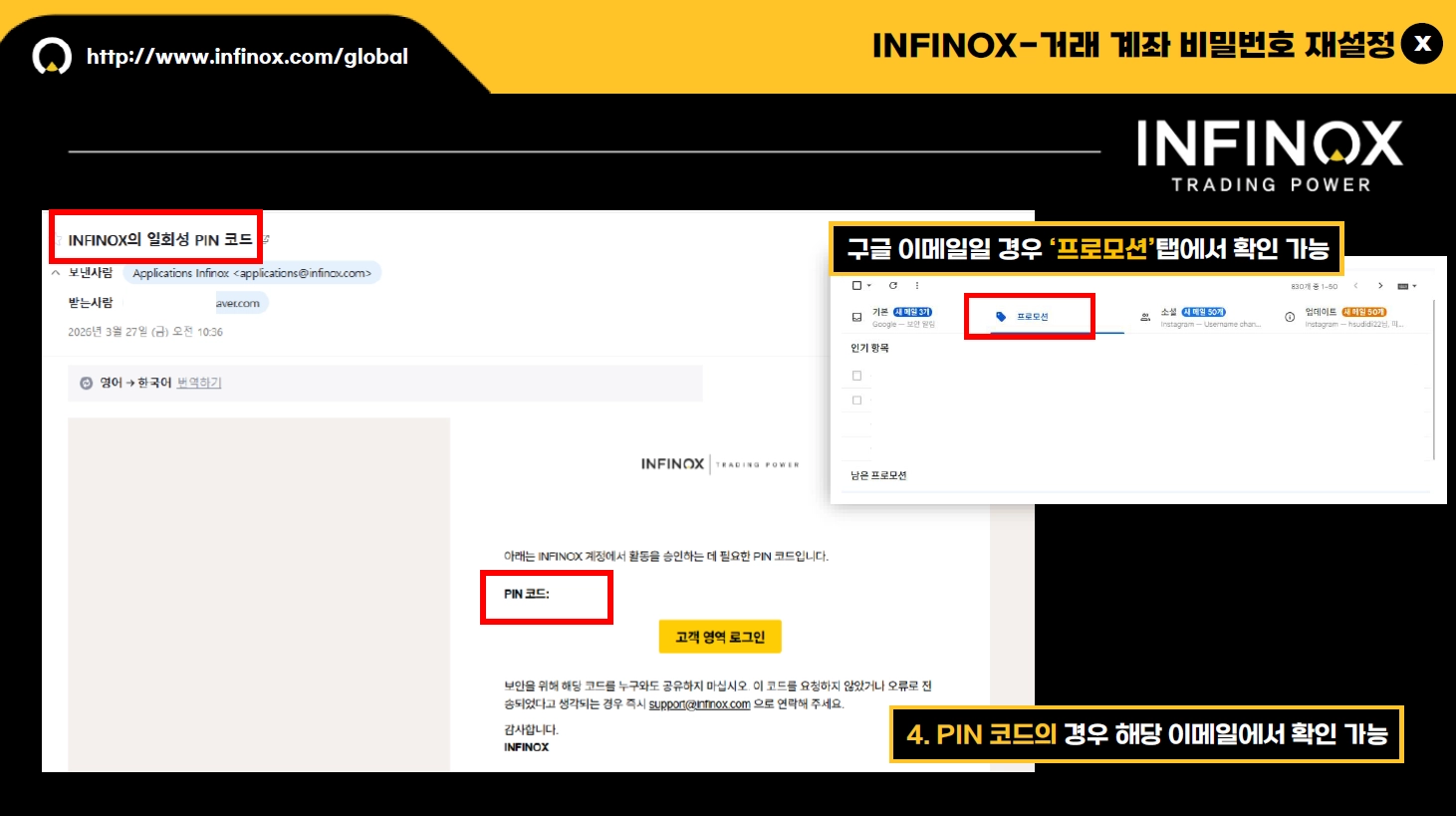Click the INFINOX logo inside the email body
This screenshot has width=1456, height=816.
(720, 464)
